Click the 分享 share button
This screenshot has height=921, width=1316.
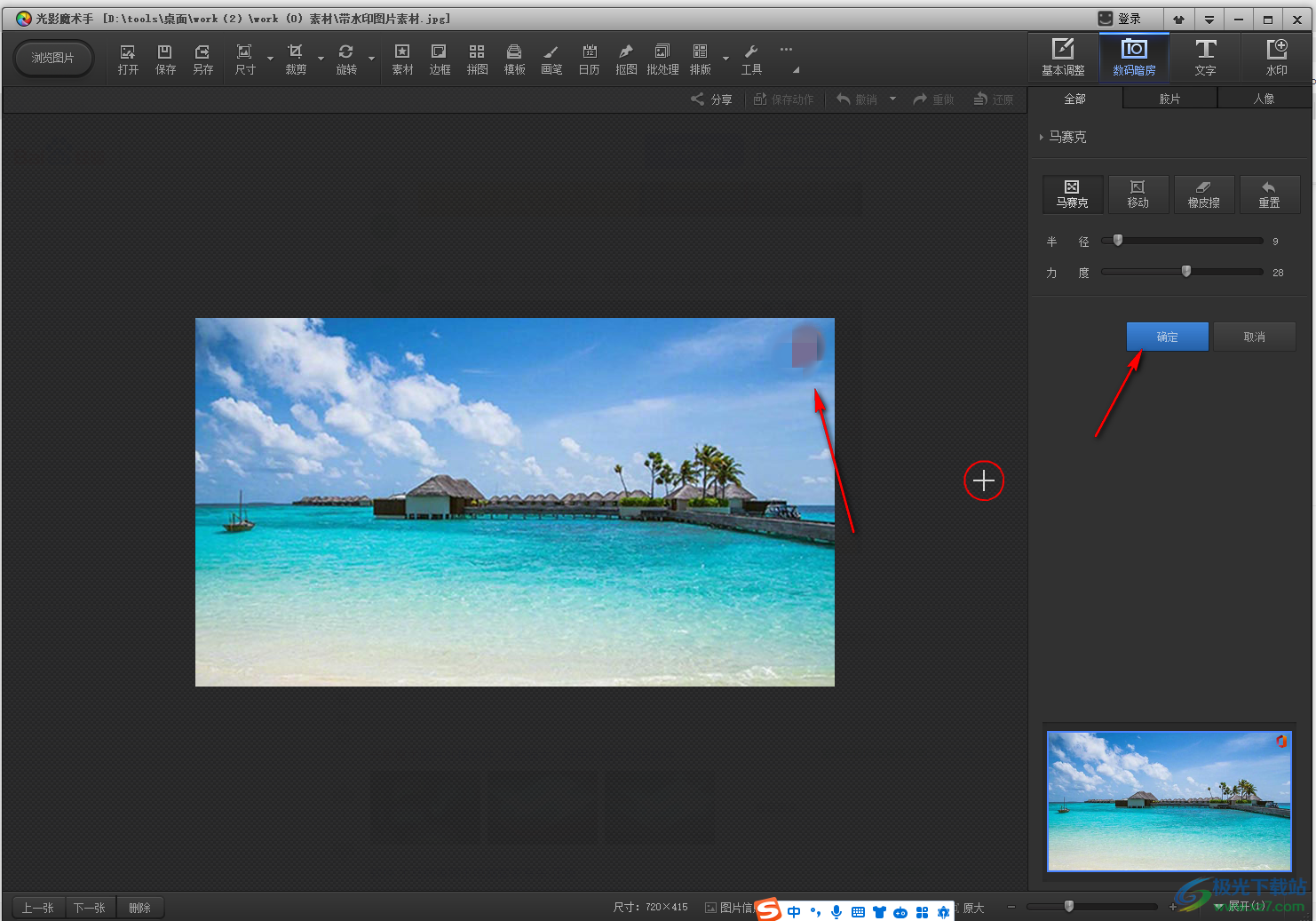[711, 99]
